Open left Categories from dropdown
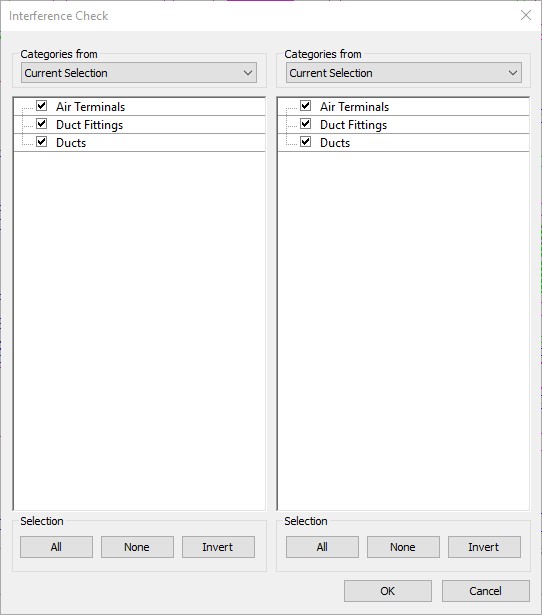Viewport: 542px width, 615px height. point(139,73)
